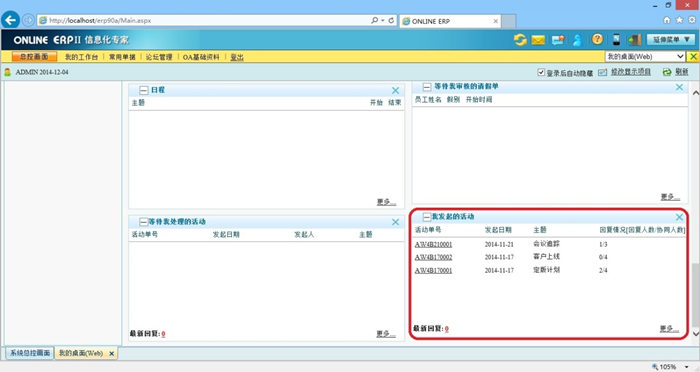Click the 会议邀詳 subject cell

(x=546, y=244)
